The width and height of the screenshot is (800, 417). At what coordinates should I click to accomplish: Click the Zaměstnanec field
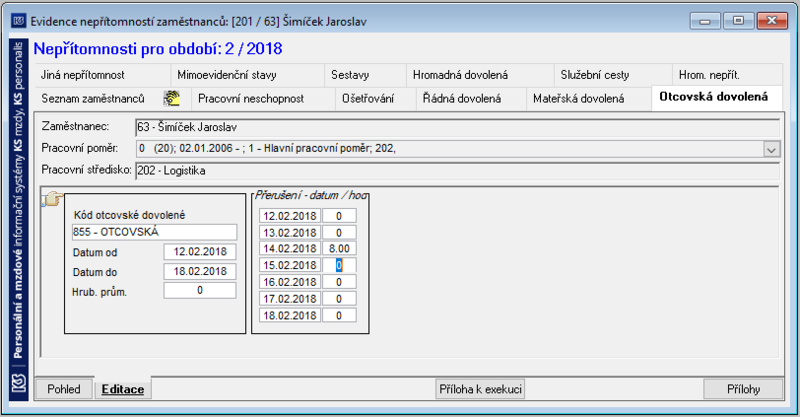(458, 127)
